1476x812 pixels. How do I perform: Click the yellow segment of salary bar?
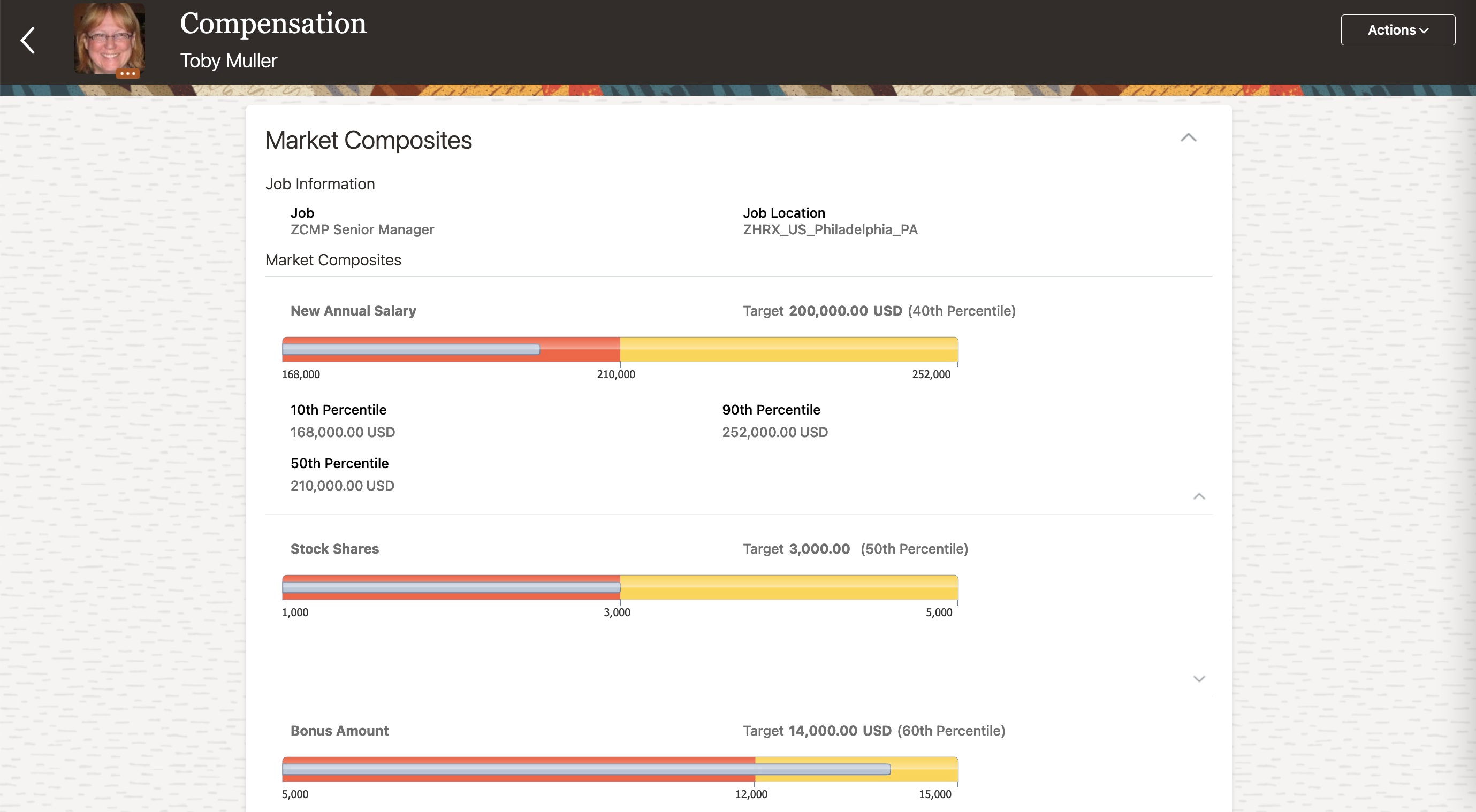pyautogui.click(x=788, y=349)
